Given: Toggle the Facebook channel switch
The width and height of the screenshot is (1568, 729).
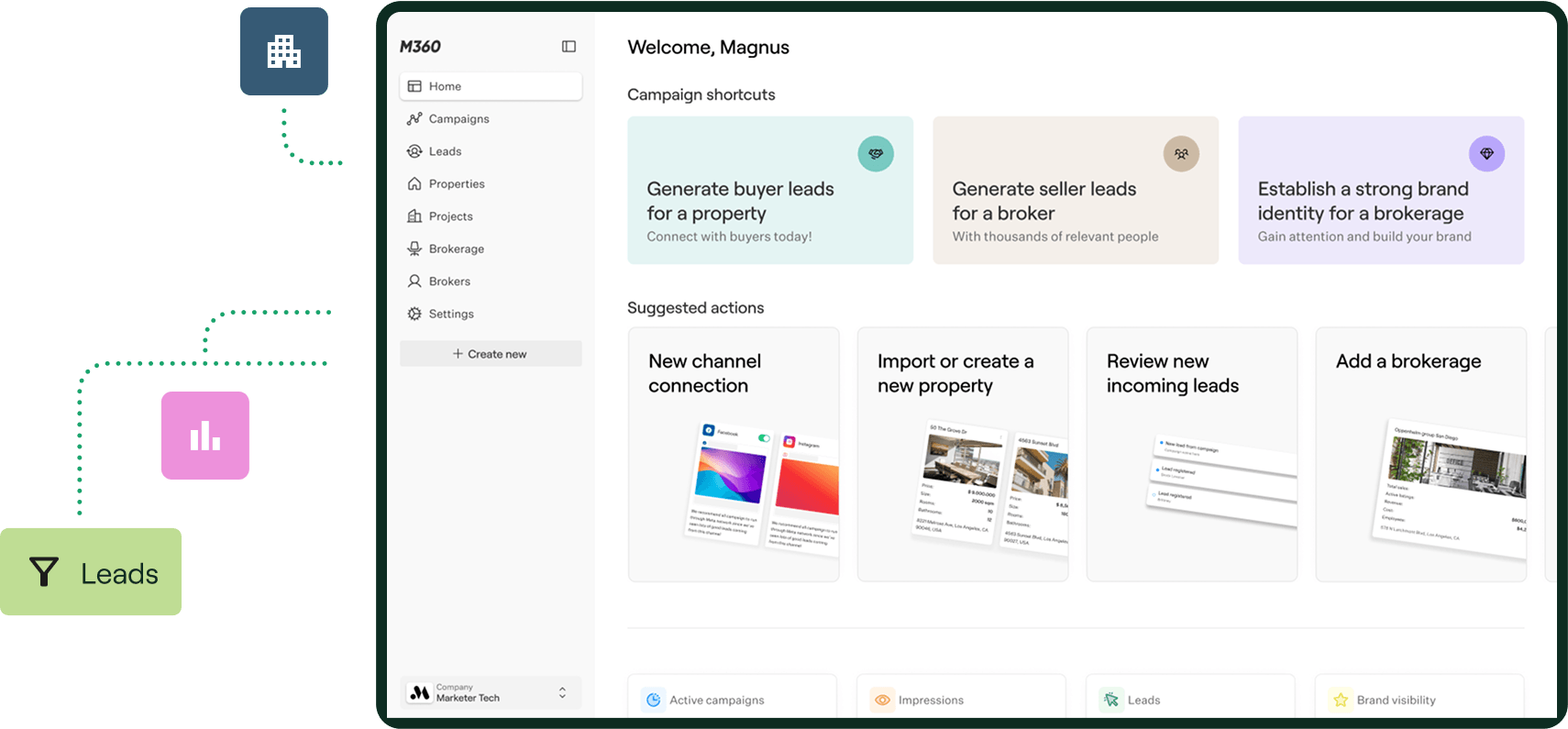Looking at the screenshot, I should coord(763,438).
